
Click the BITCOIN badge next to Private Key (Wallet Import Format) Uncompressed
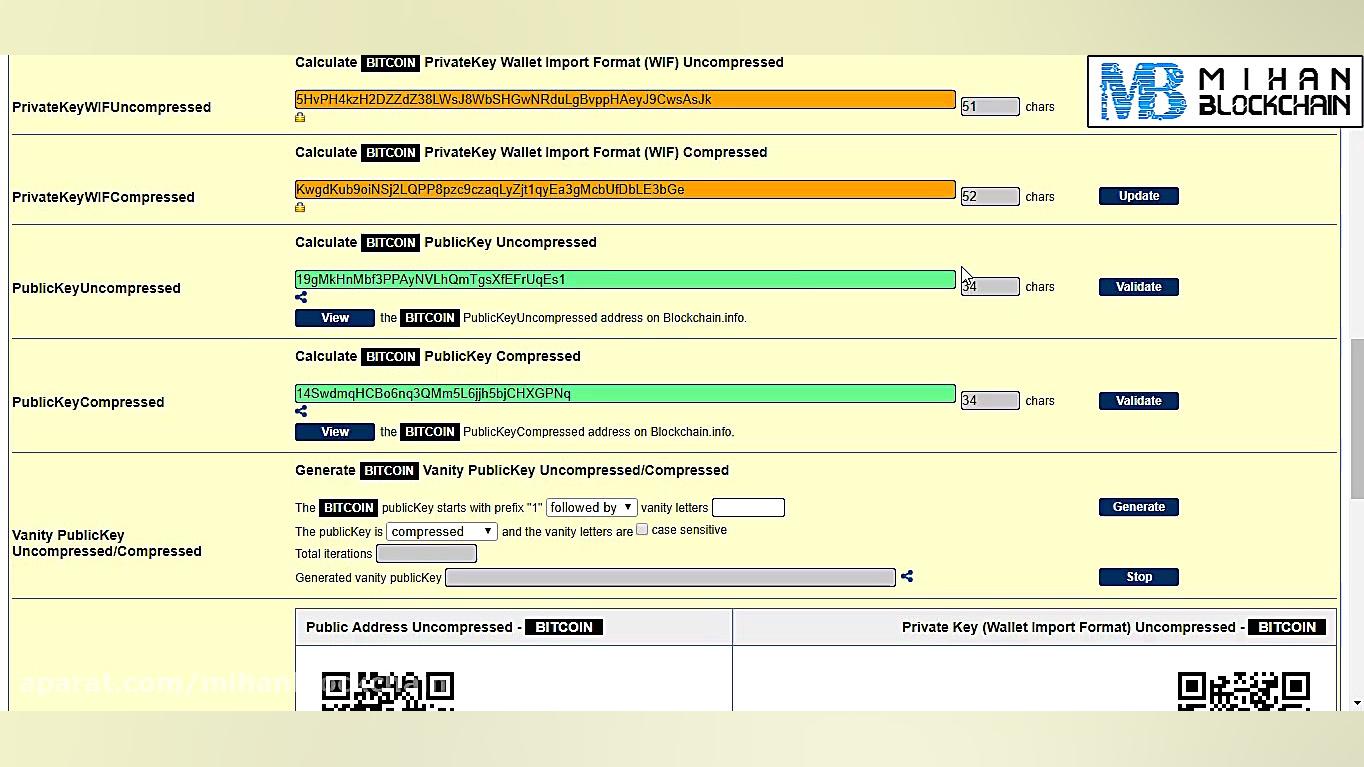(x=1287, y=627)
